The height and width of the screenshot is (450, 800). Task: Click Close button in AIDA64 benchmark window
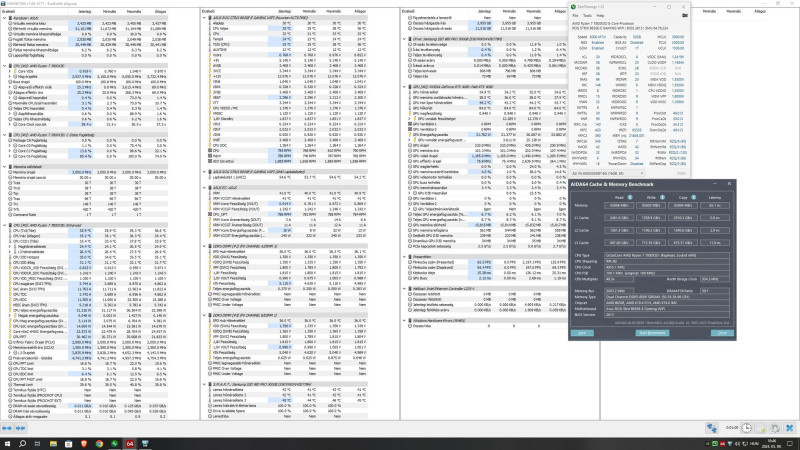(722, 333)
